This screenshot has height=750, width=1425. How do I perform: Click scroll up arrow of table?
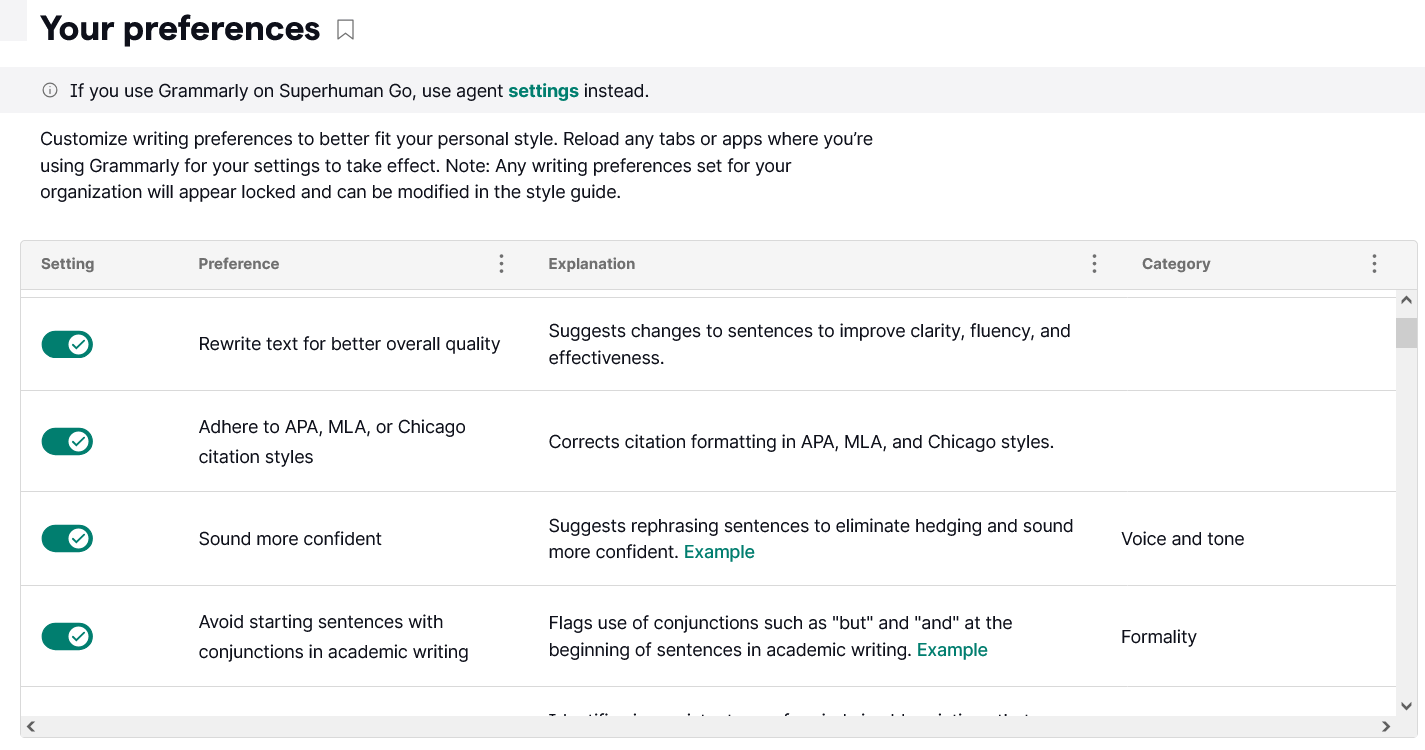pos(1406,300)
